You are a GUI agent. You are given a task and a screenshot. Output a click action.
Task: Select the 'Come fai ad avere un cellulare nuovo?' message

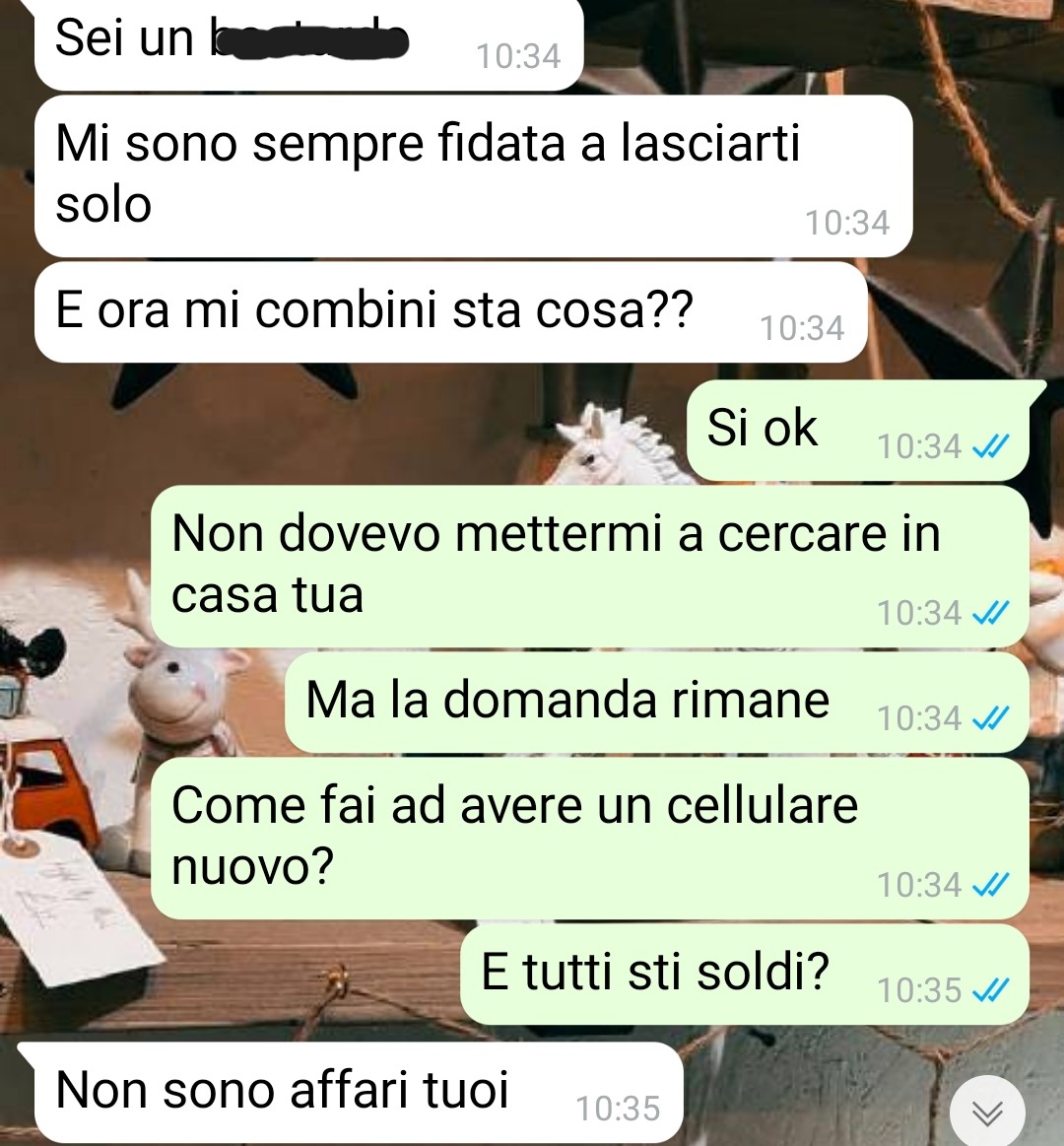click(x=590, y=839)
